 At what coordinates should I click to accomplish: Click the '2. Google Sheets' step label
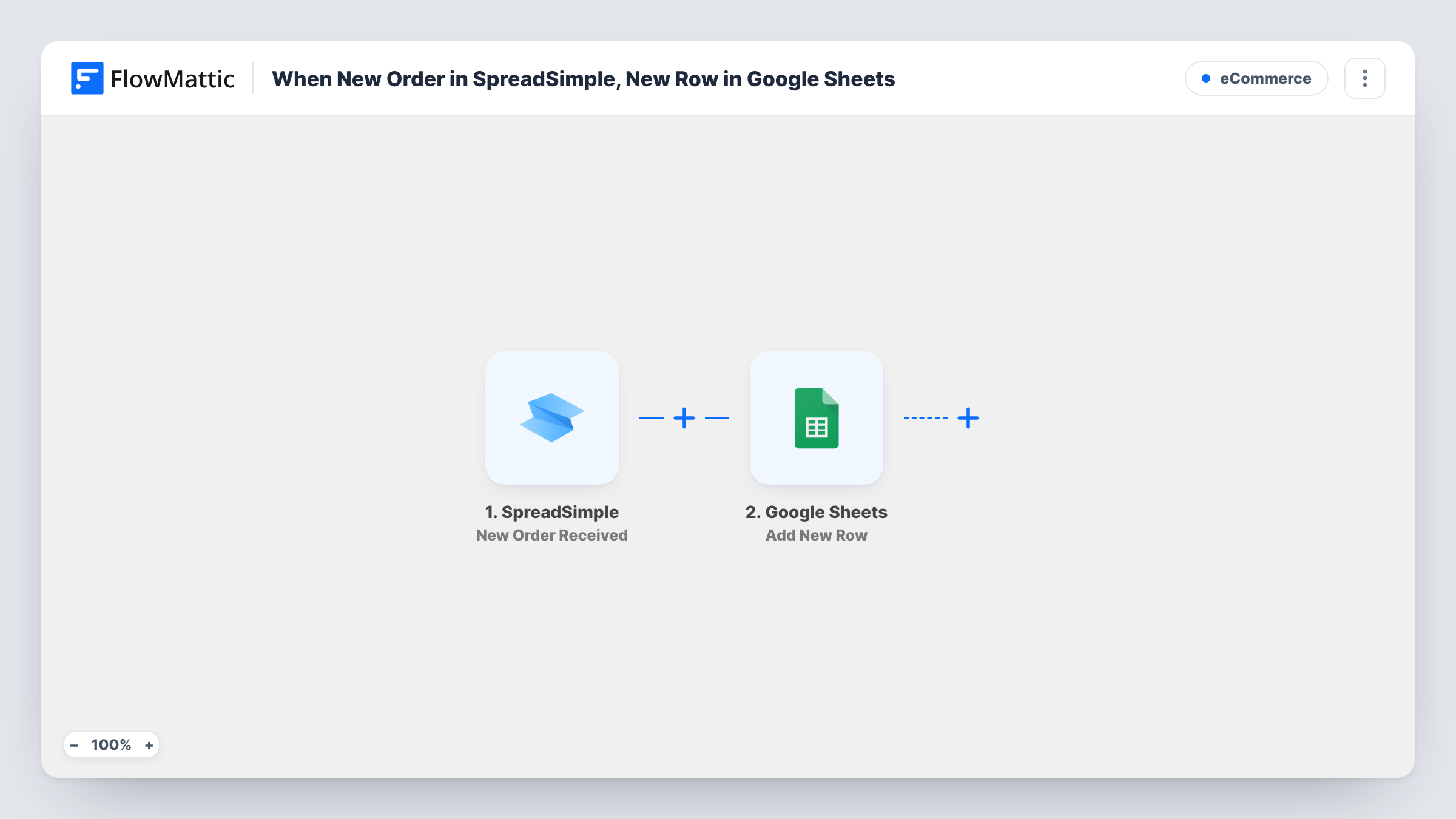[817, 512]
